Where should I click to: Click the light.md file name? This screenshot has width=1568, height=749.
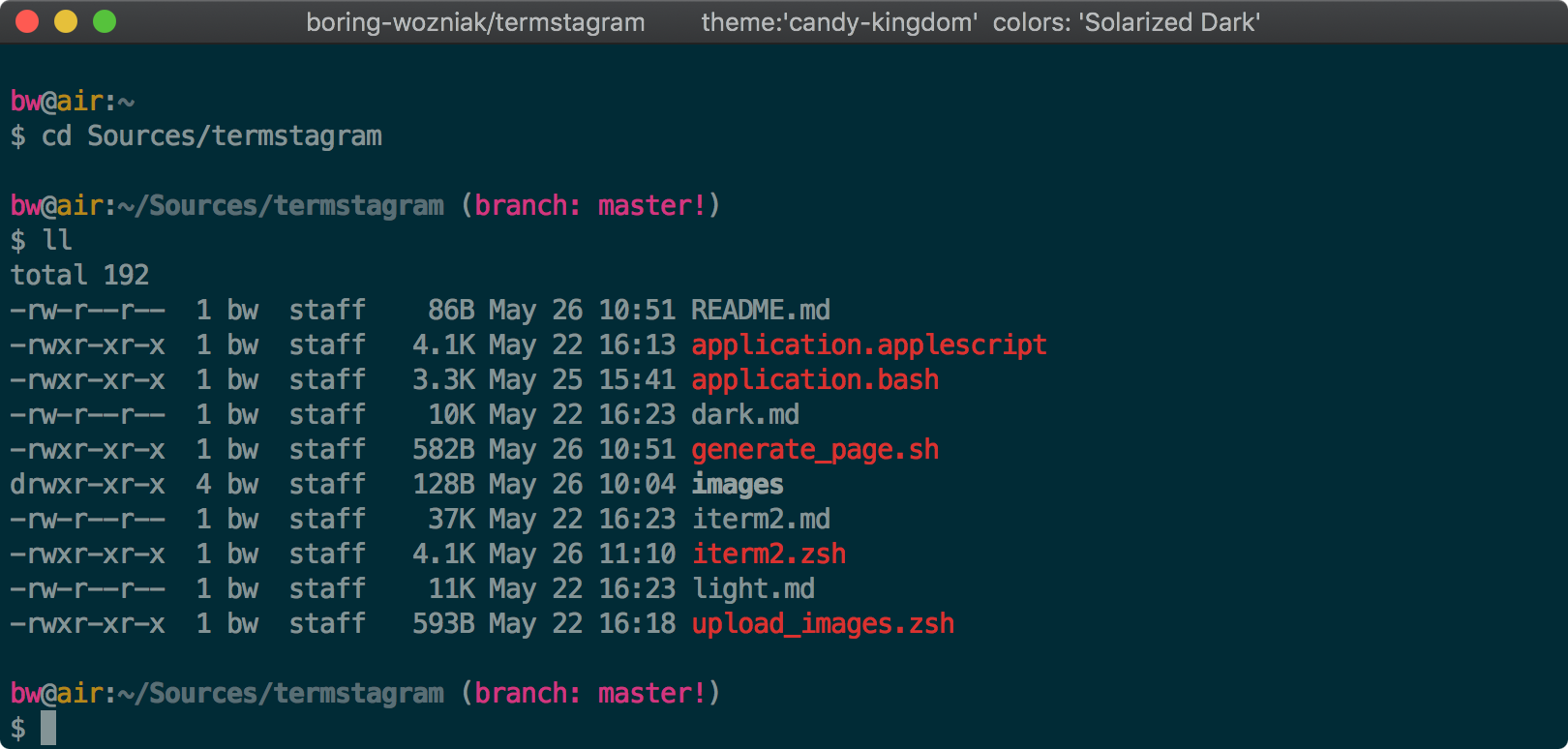coord(753,588)
